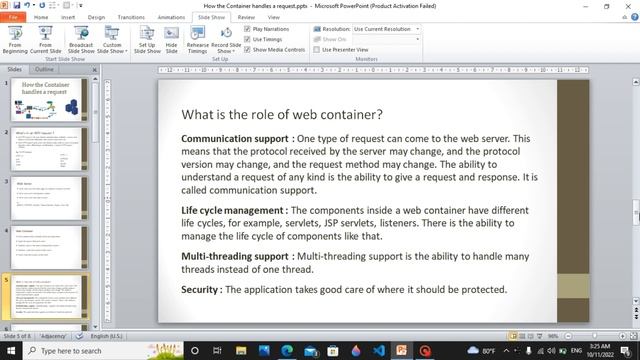This screenshot has width=640, height=360.
Task: Switch to the View tab
Action: tap(273, 17)
